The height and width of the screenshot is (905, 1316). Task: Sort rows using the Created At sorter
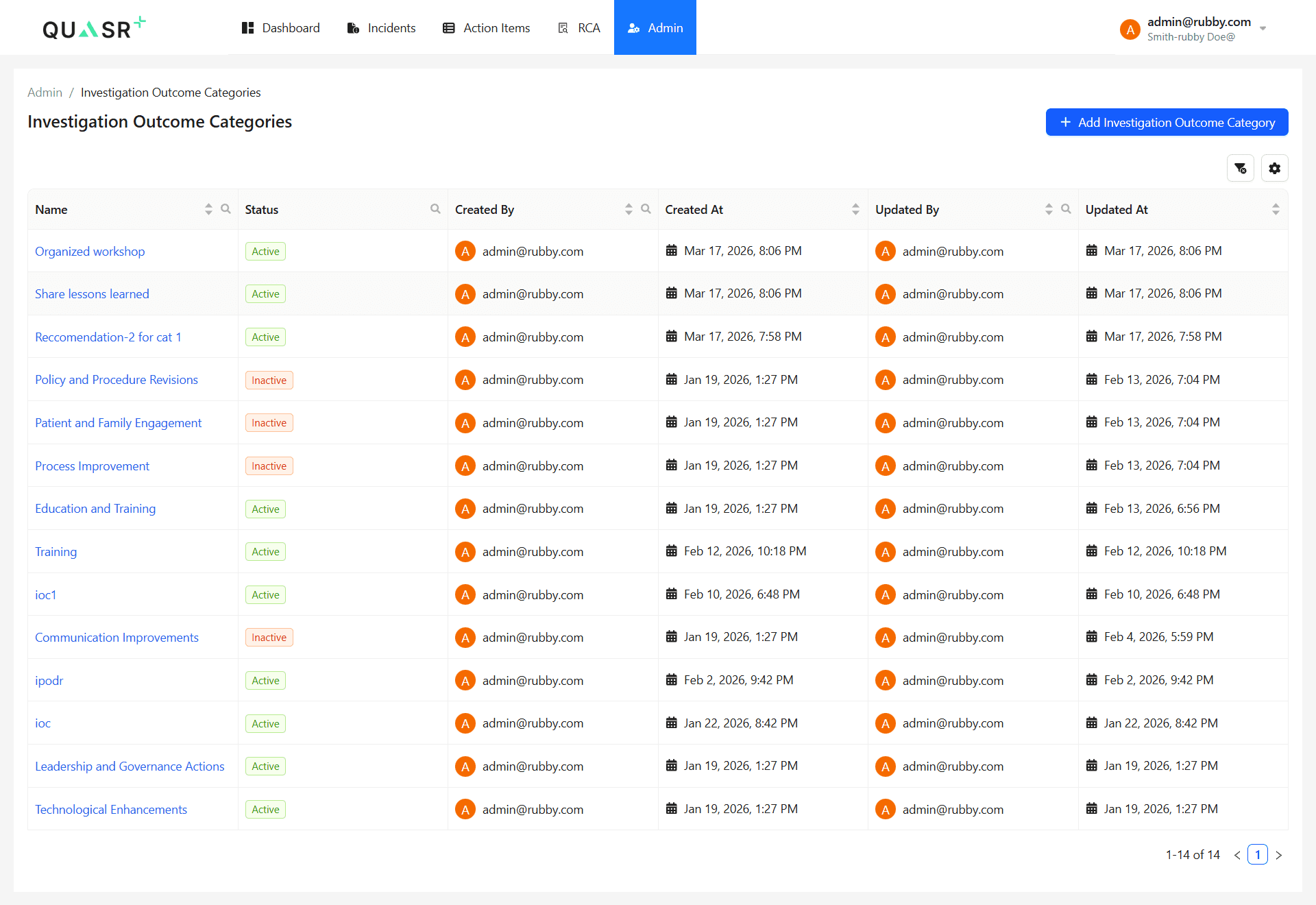(x=855, y=208)
